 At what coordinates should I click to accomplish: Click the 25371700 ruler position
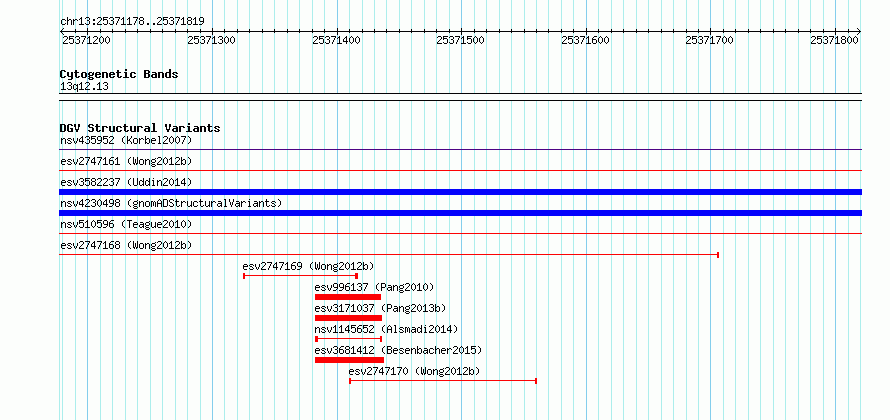click(x=710, y=40)
